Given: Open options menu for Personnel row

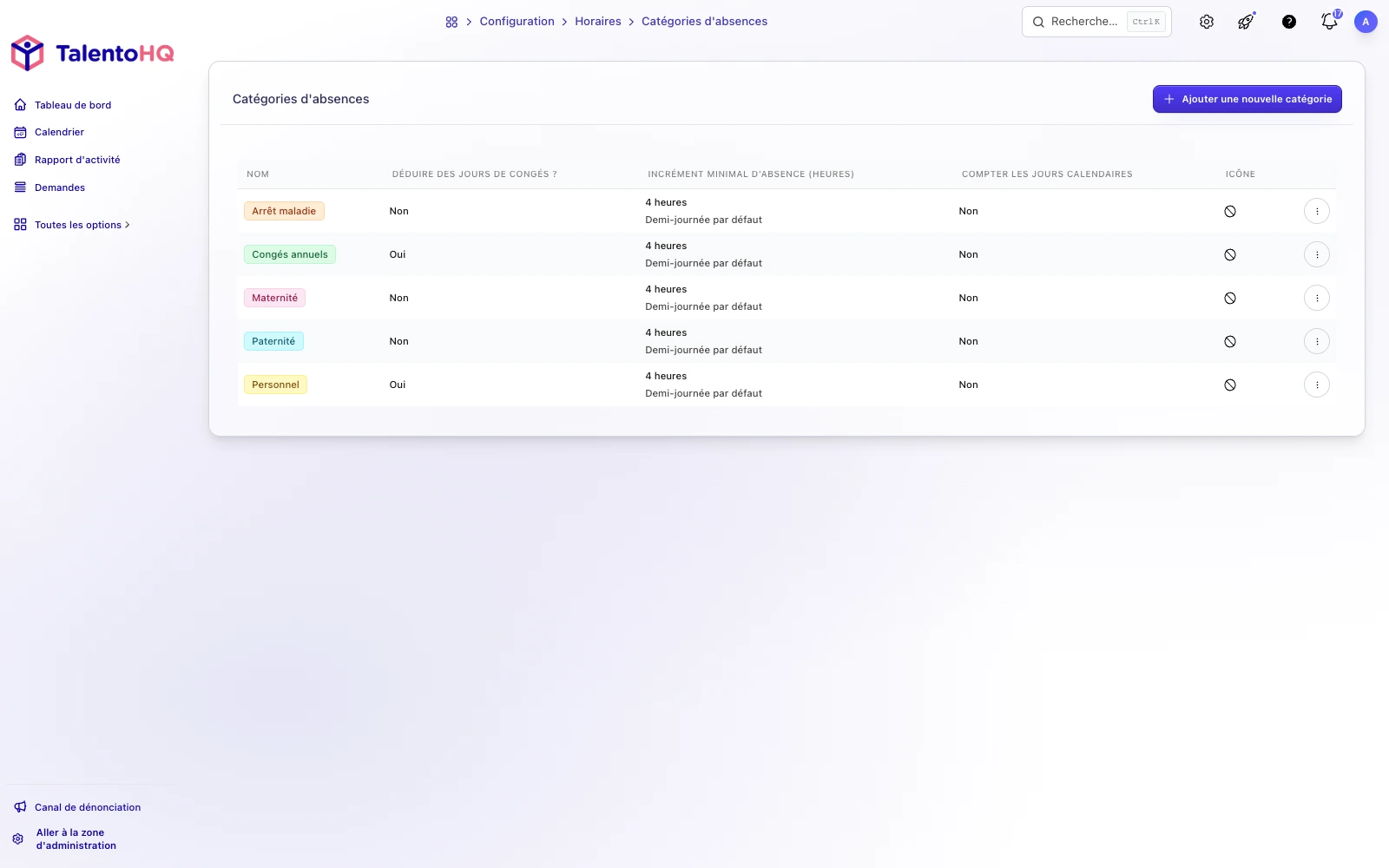Looking at the screenshot, I should tap(1317, 385).
